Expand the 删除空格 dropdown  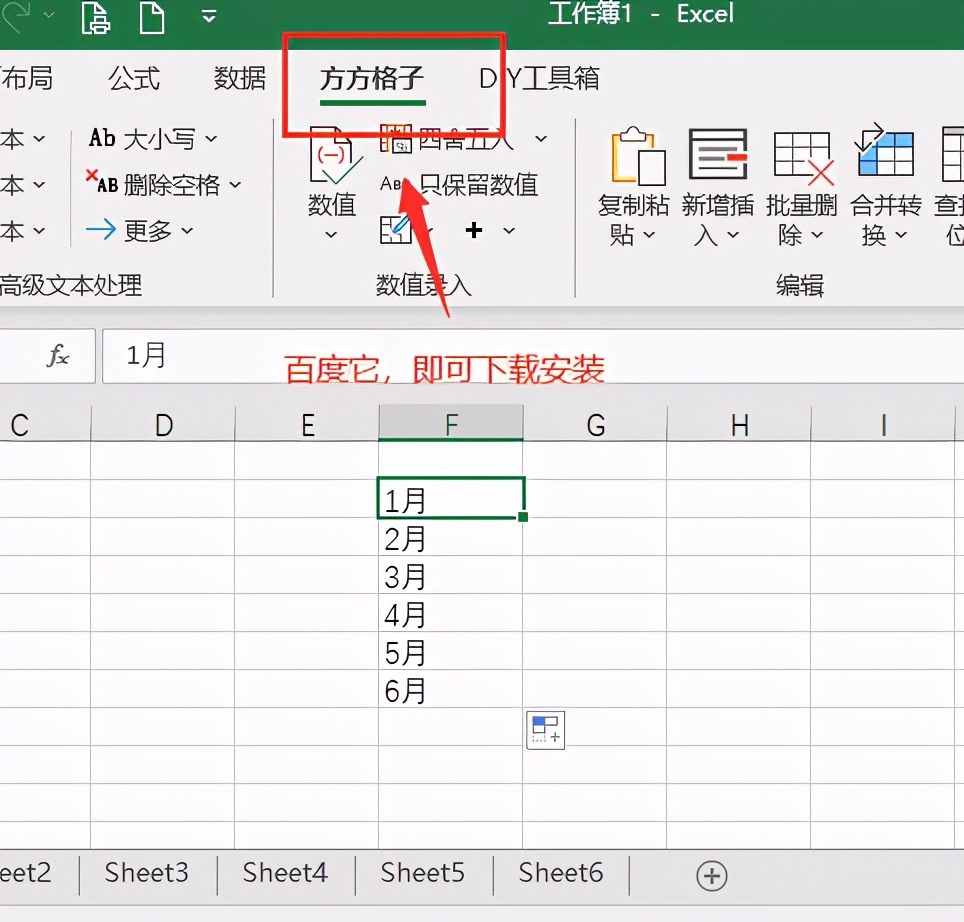(235, 184)
